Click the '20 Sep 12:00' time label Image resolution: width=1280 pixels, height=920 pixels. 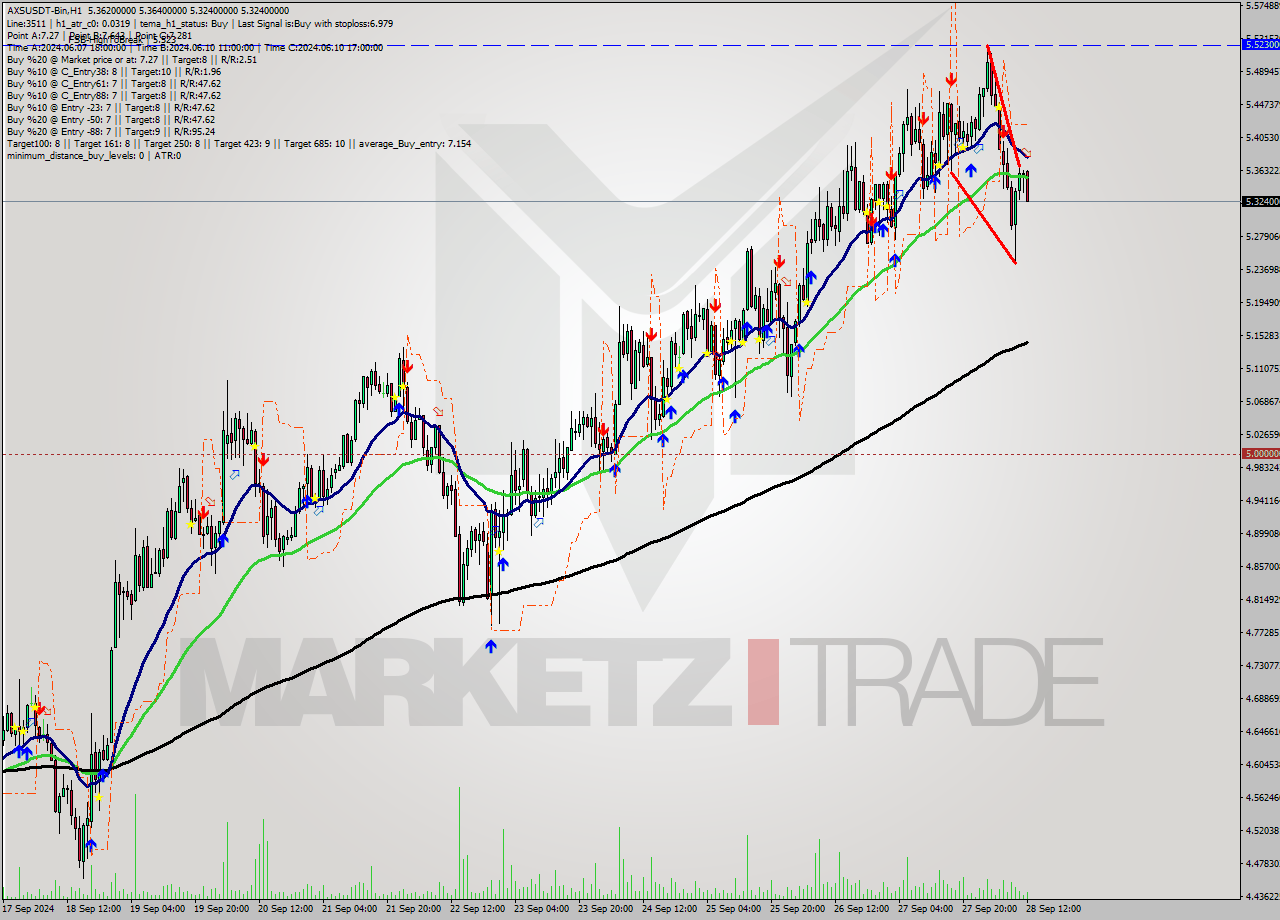click(x=286, y=909)
